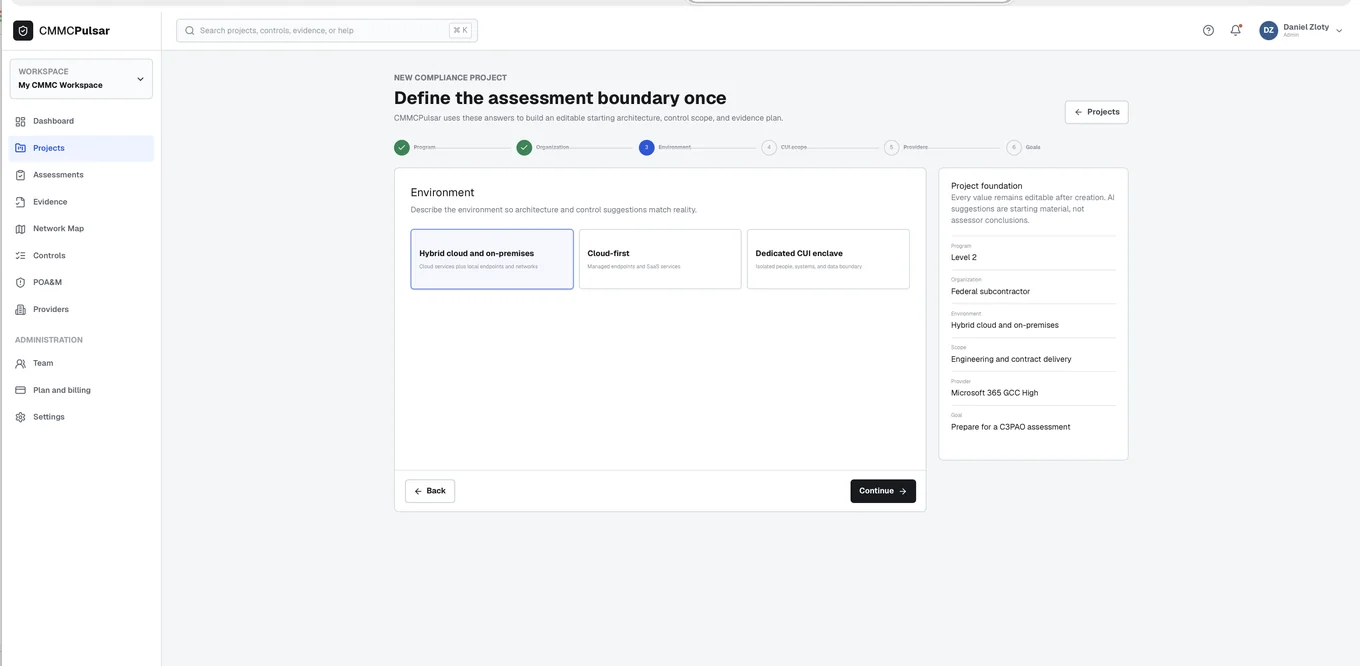This screenshot has height=666, width=1360.
Task: Open the Daniel Zloty account chevron
Action: pos(1340,31)
